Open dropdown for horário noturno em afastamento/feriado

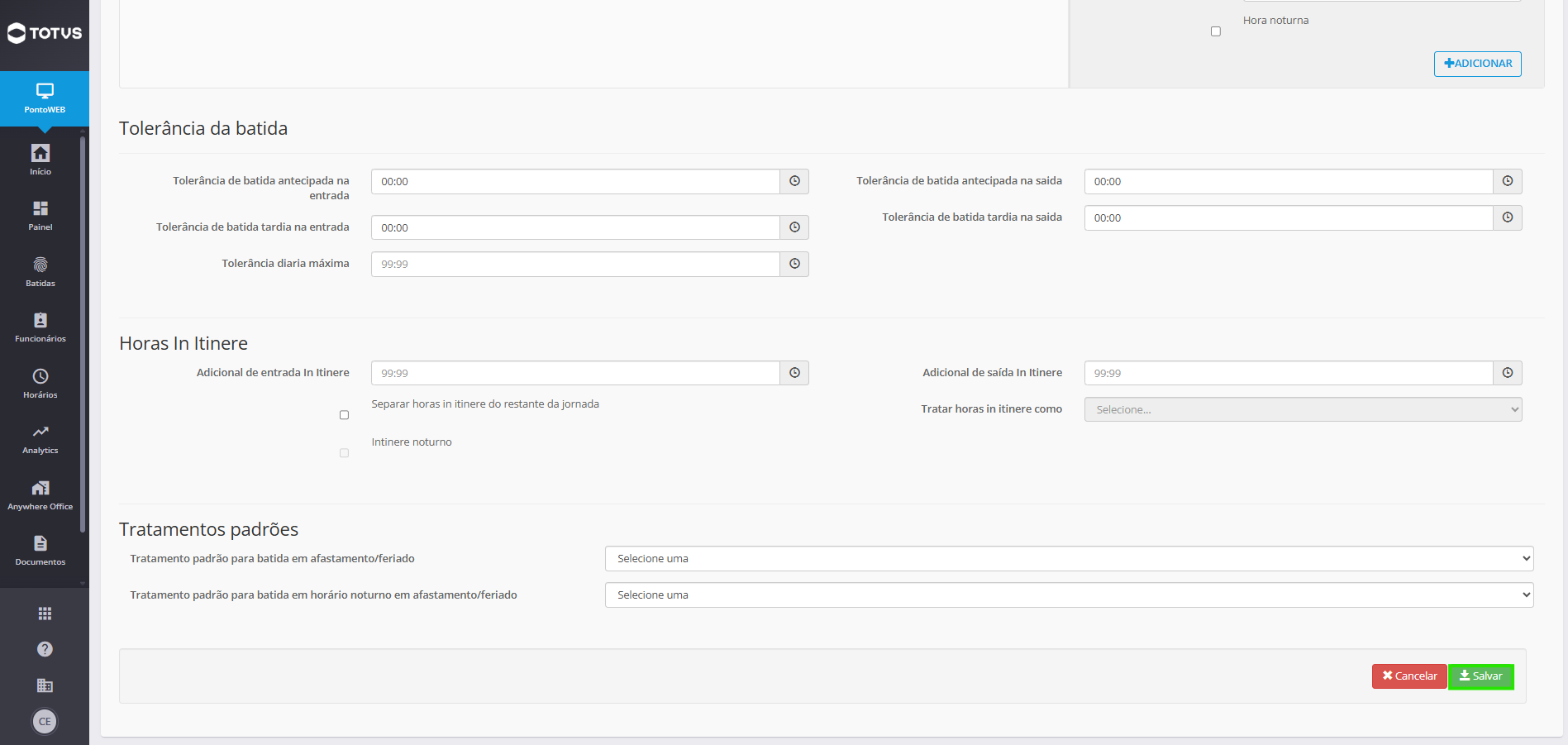1069,595
